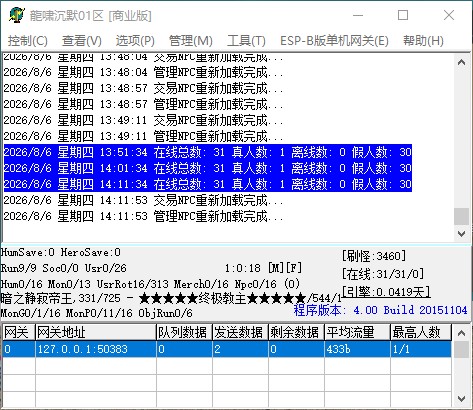Open the ESP-B版单机网关(E) menu
Viewport: 473px width, 410px height.
pos(334,41)
